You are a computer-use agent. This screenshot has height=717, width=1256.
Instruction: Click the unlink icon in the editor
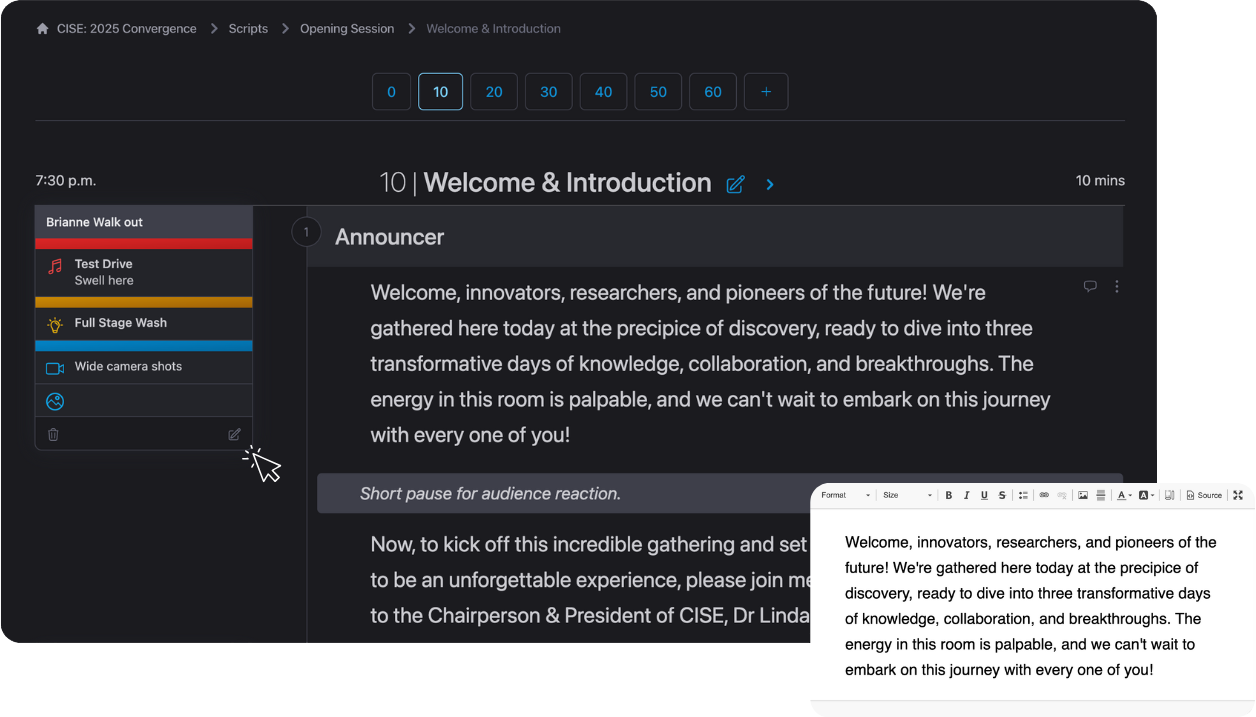[1062, 495]
